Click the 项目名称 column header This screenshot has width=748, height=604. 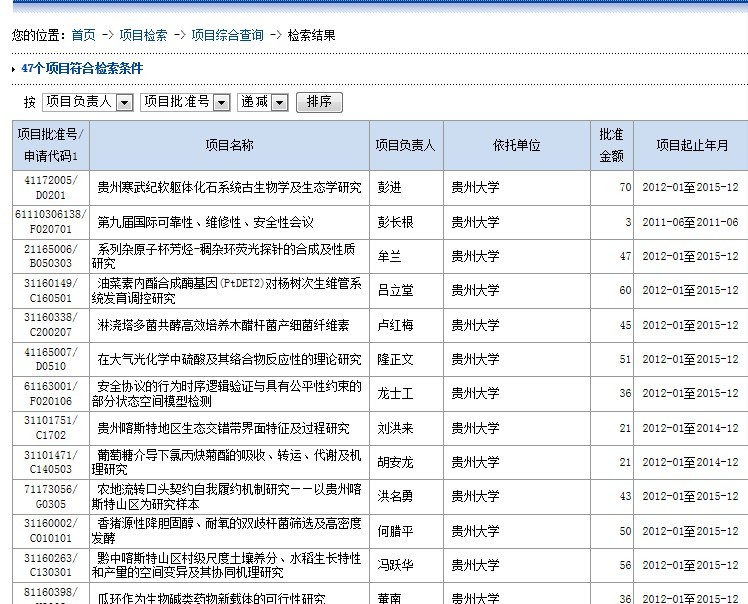click(x=229, y=145)
